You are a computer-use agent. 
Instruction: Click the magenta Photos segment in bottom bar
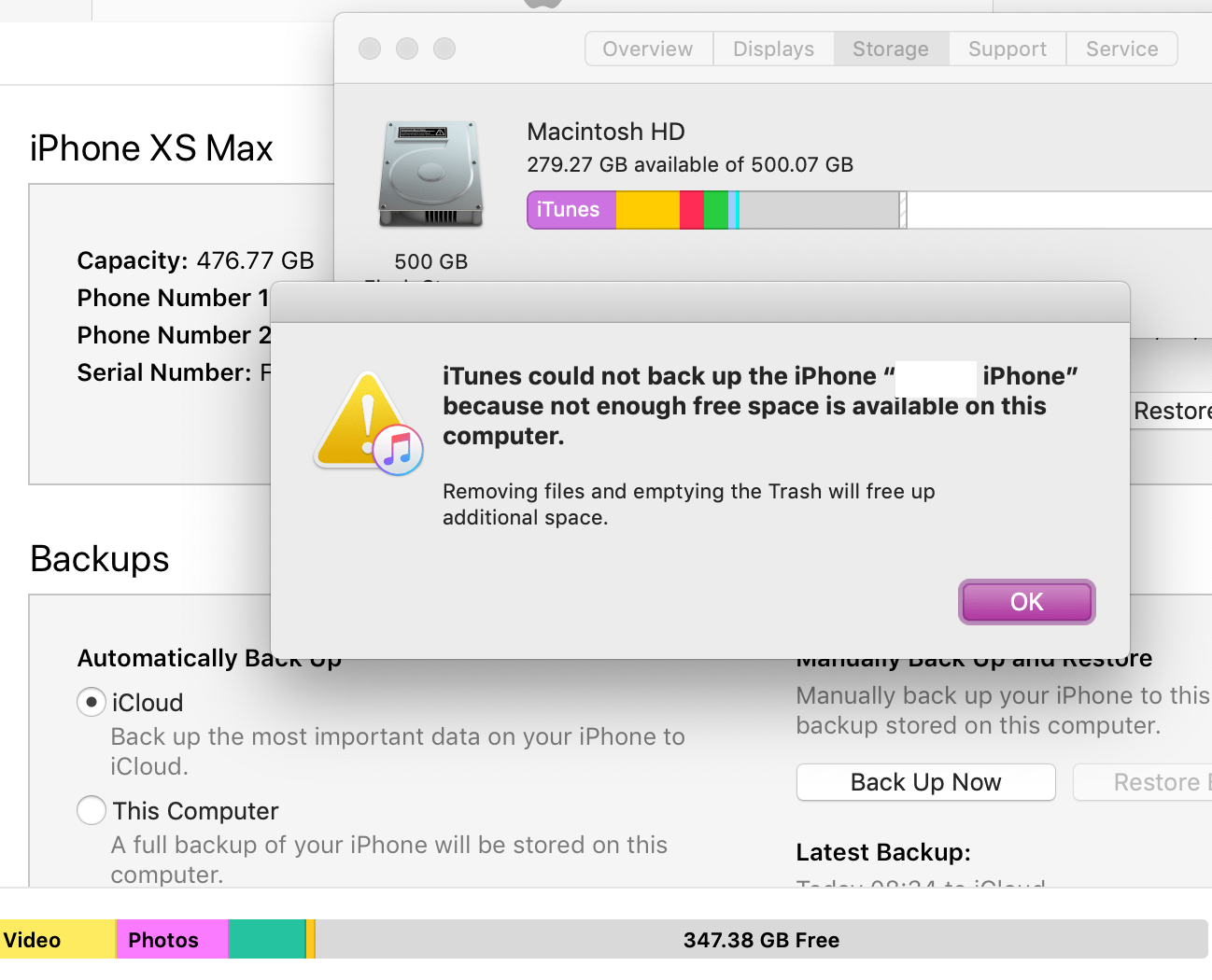171,940
